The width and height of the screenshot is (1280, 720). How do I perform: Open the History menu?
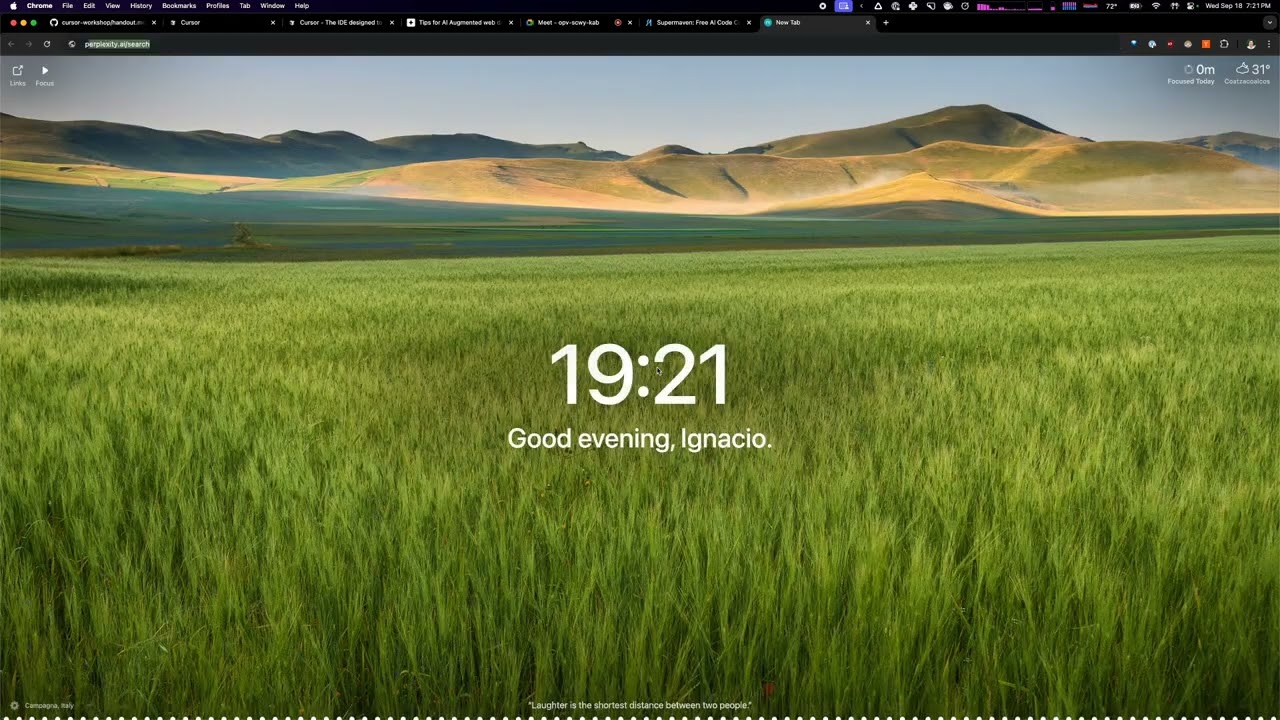[141, 6]
